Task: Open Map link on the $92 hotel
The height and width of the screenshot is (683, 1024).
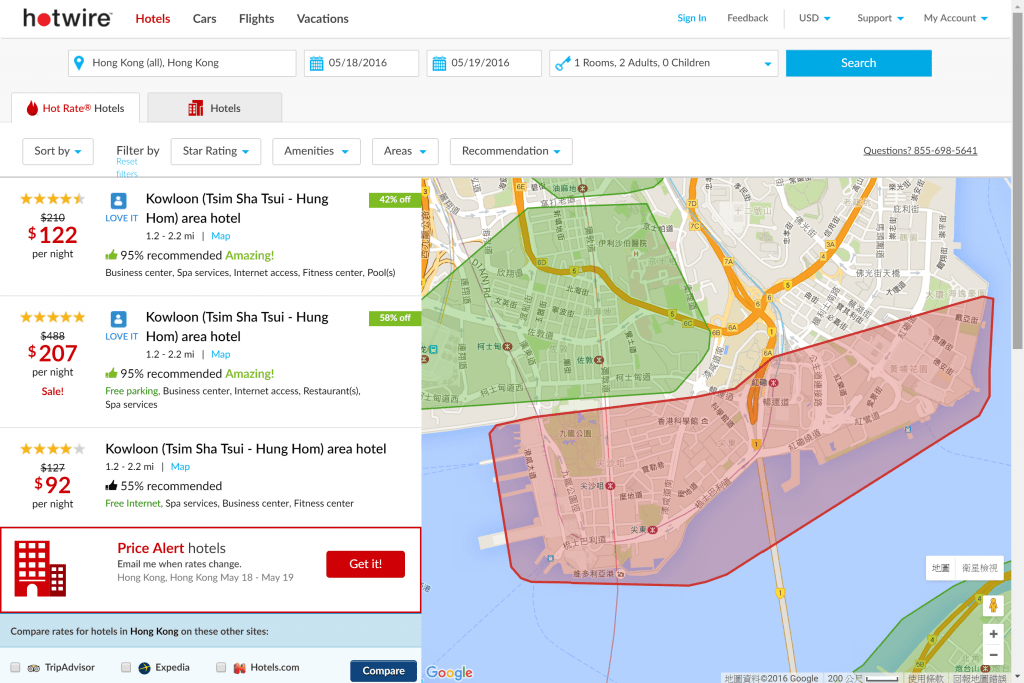Action: [x=180, y=466]
